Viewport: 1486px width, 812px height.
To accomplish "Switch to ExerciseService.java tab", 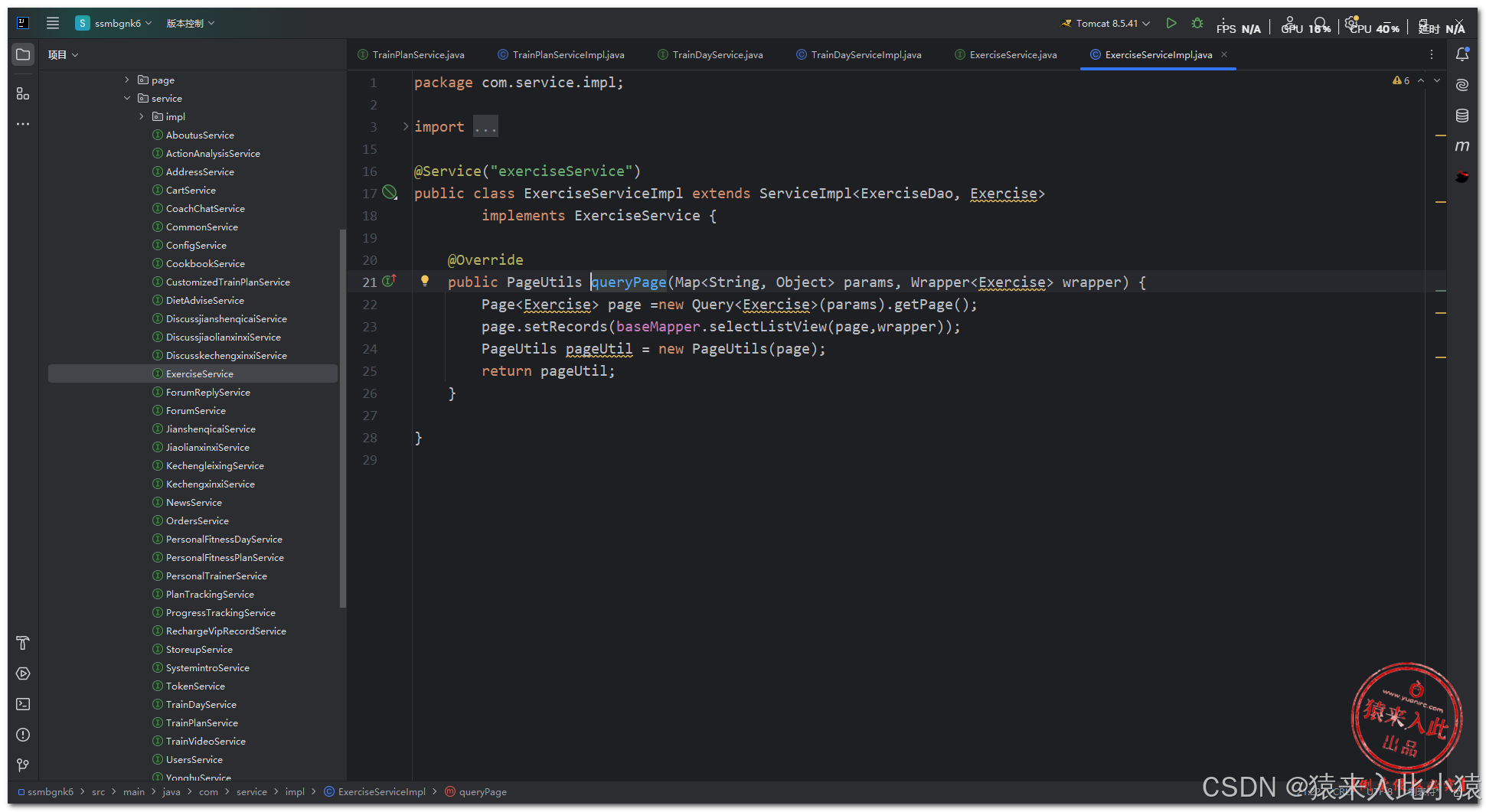I will (x=1006, y=54).
